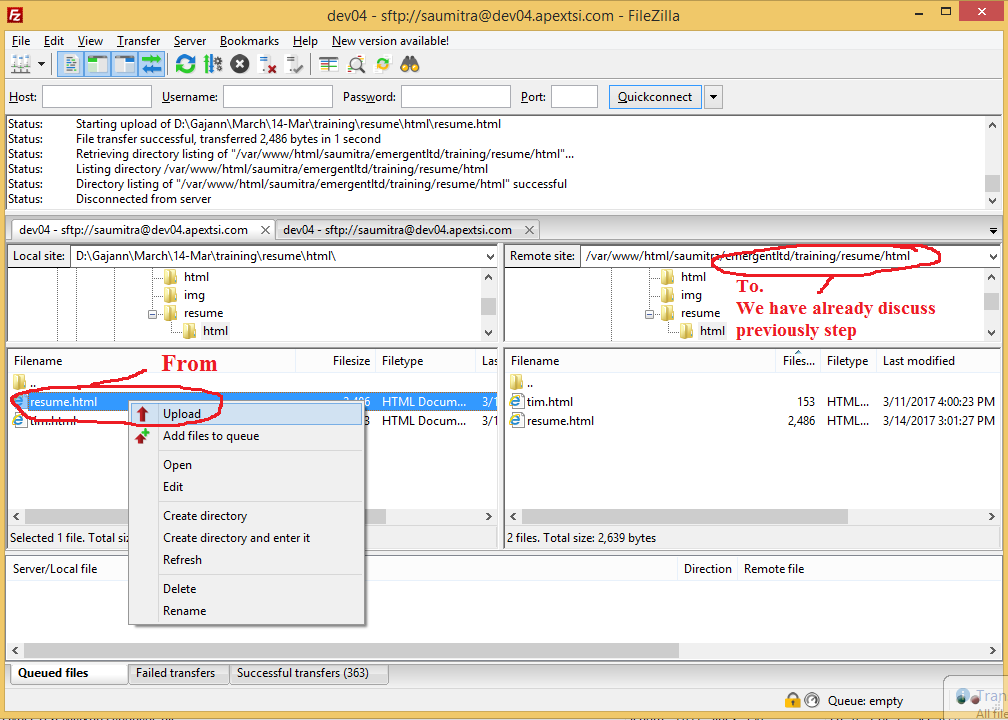Sort remote list by Filetype column
Viewport: 1008px width, 720px height.
(x=849, y=361)
